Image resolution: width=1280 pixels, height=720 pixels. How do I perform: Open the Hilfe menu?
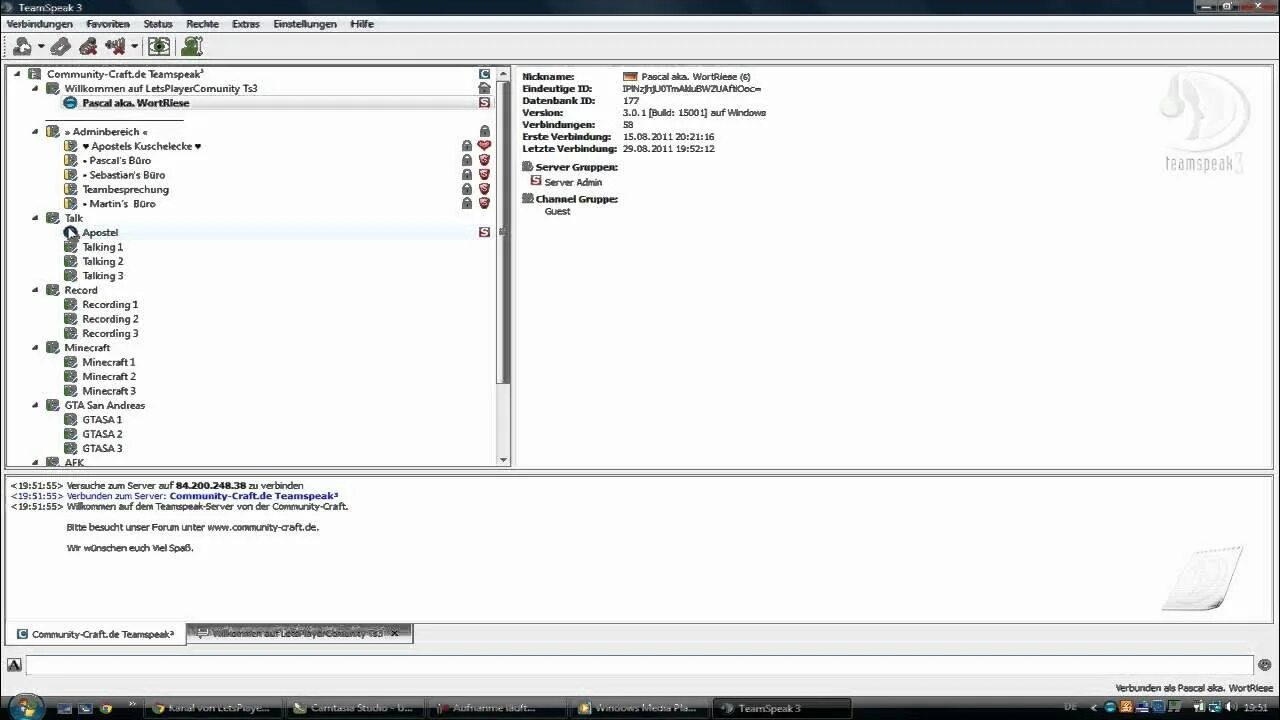pyautogui.click(x=362, y=24)
